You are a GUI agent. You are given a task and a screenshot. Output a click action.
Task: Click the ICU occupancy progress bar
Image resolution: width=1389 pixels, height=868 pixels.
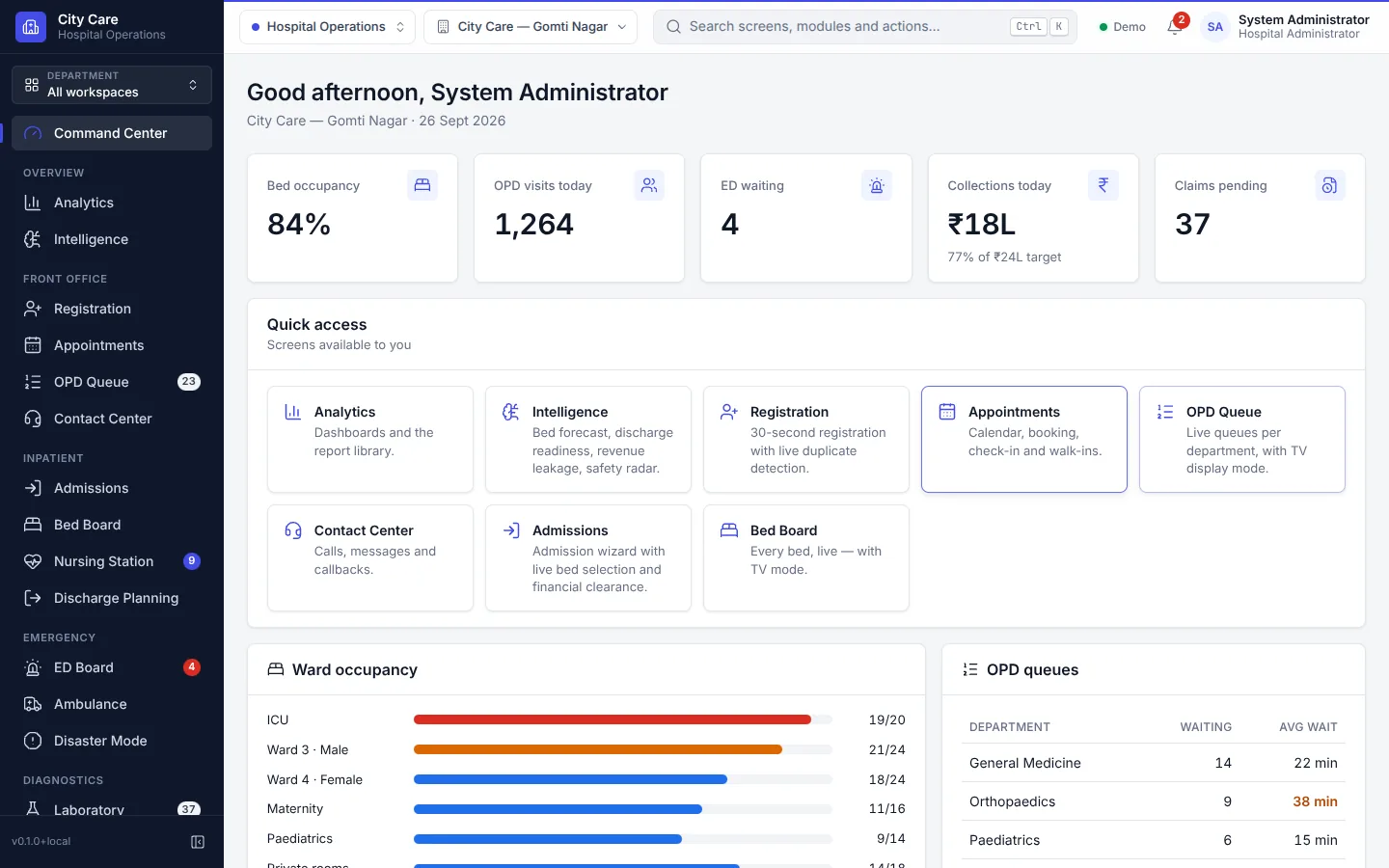pyautogui.click(x=623, y=719)
